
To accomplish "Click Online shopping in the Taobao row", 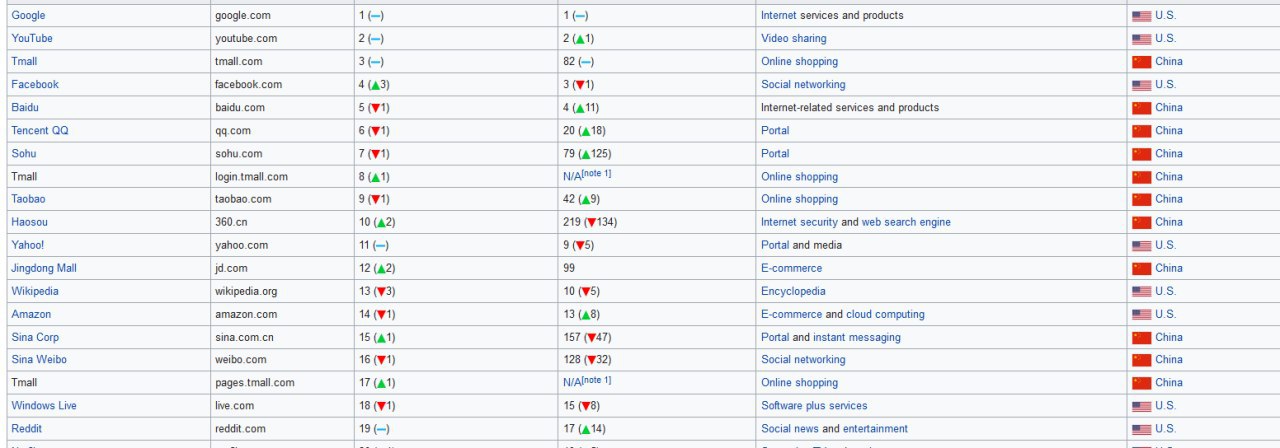I will pos(800,200).
